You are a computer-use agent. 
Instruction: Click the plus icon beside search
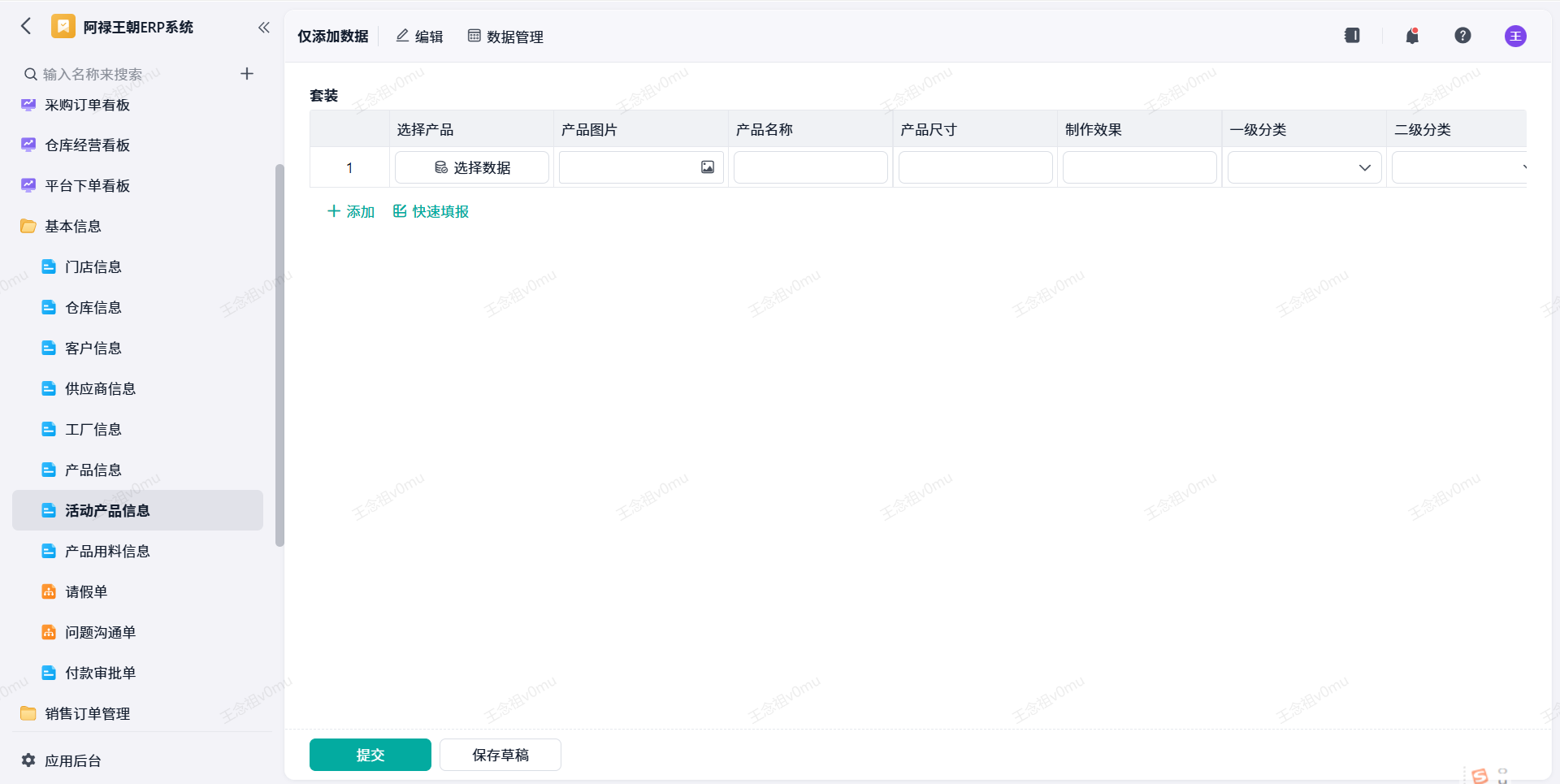pos(247,74)
